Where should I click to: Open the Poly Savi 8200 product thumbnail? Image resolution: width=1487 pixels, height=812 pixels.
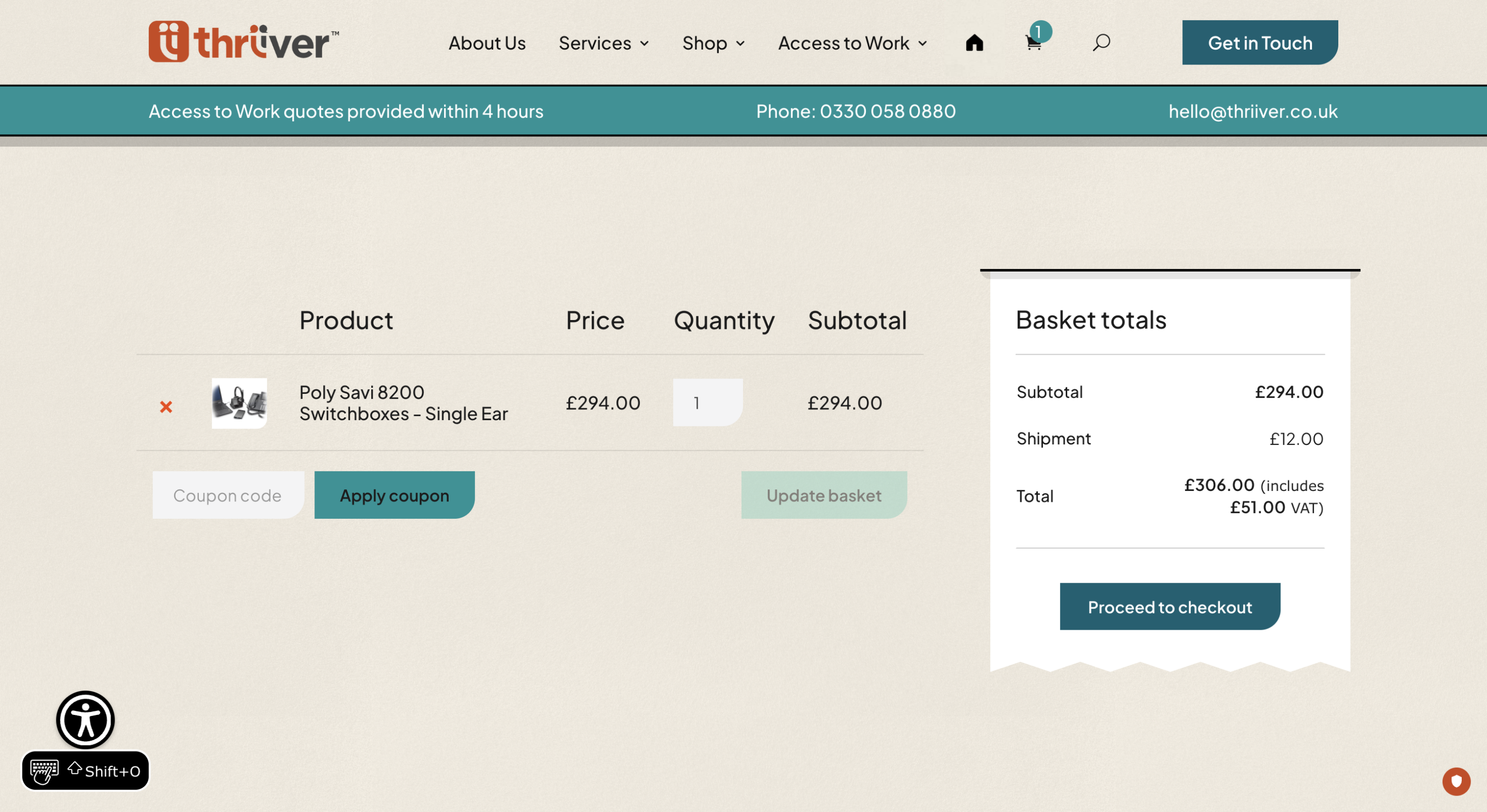[x=239, y=403]
